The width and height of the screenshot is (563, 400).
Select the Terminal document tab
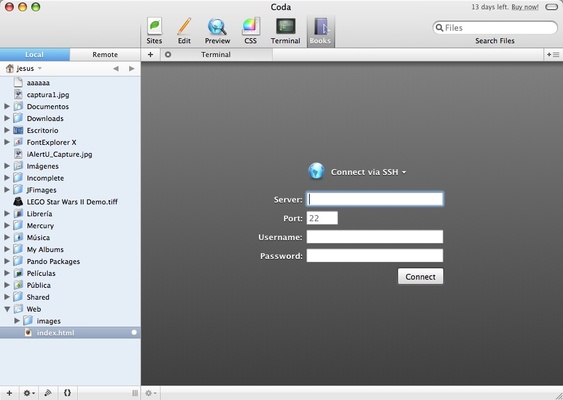pyautogui.click(x=216, y=55)
